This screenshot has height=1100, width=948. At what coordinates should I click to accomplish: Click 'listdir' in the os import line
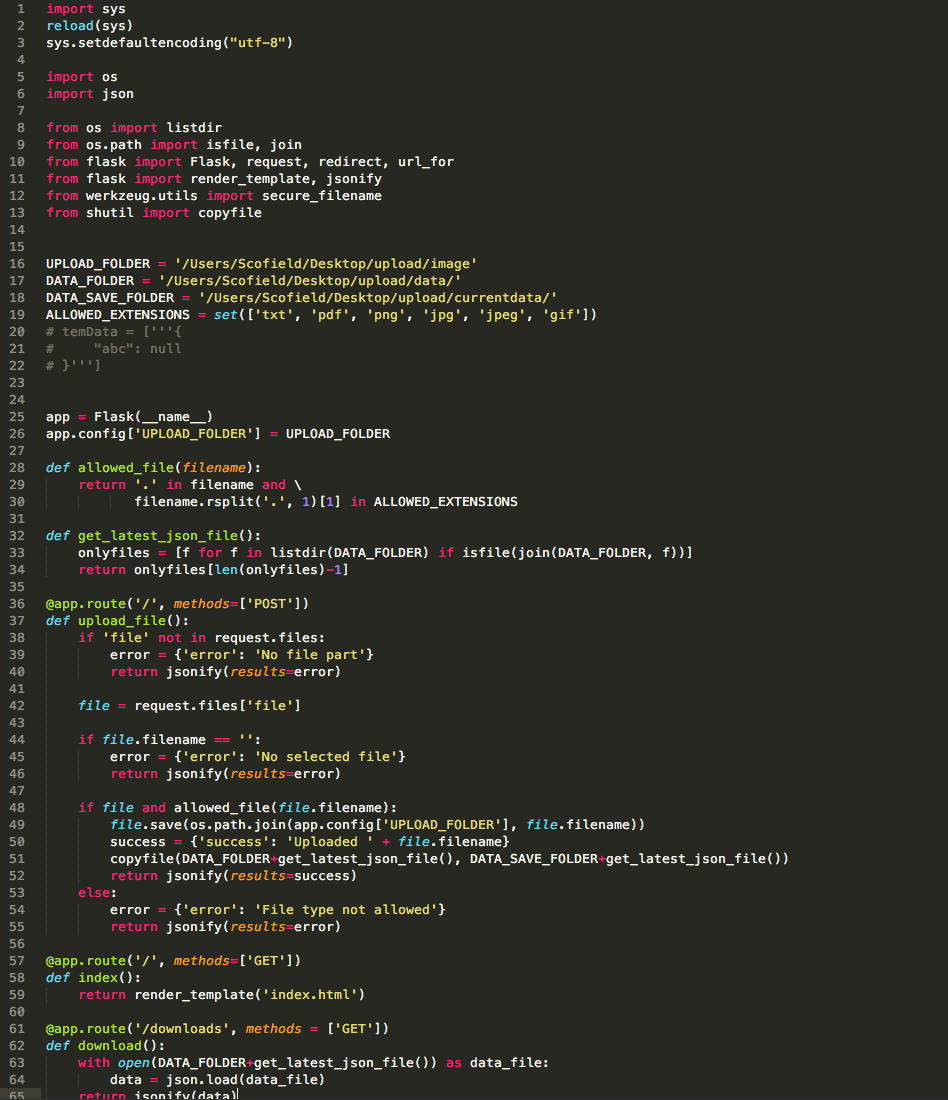coord(194,128)
